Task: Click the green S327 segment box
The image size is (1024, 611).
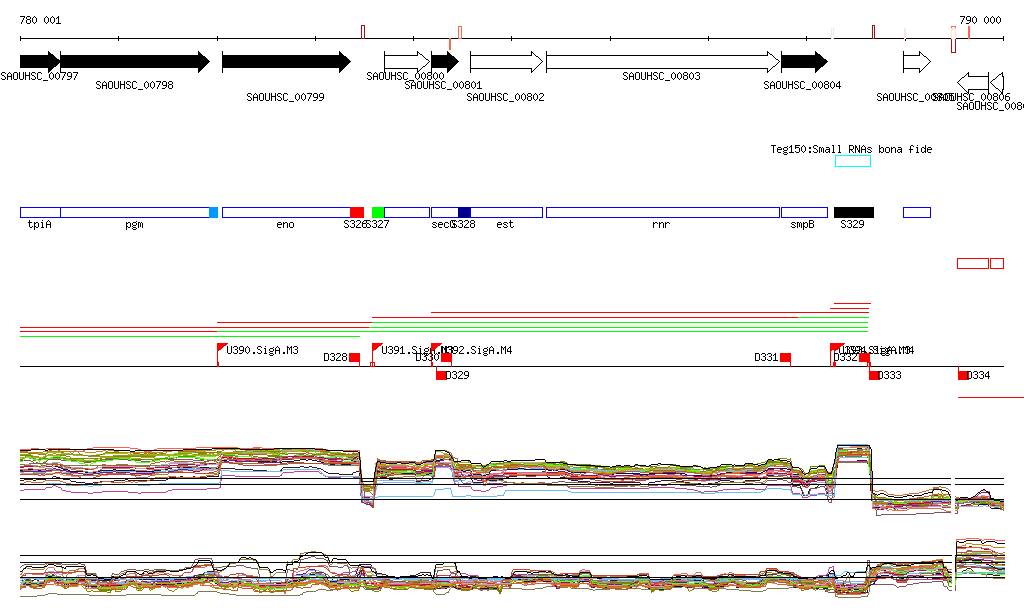Action: [378, 212]
